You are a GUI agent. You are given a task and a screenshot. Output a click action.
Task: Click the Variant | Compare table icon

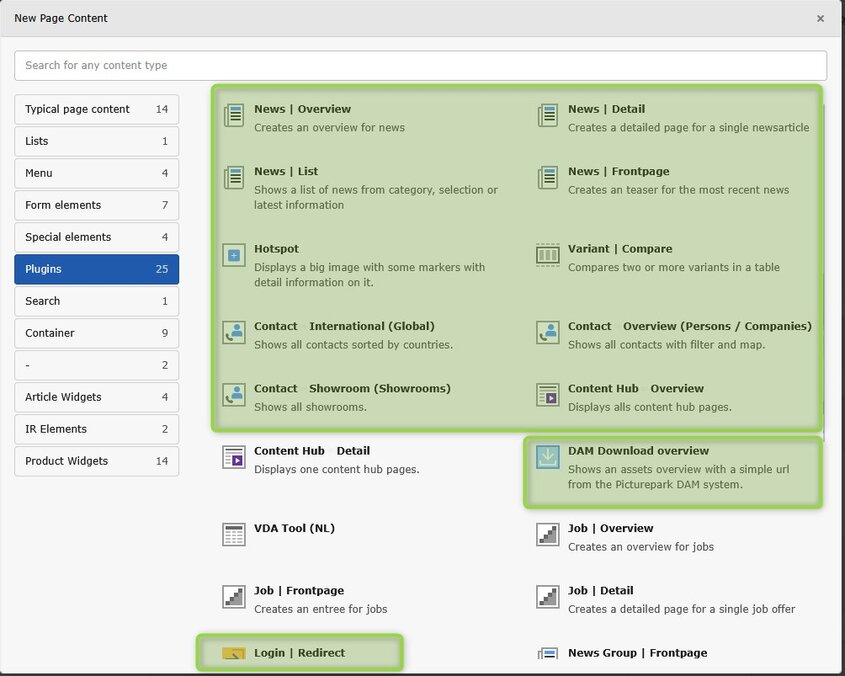click(x=547, y=255)
